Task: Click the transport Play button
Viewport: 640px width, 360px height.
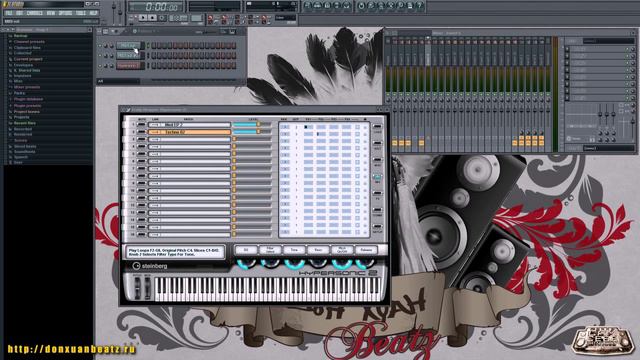Action: click(142, 18)
